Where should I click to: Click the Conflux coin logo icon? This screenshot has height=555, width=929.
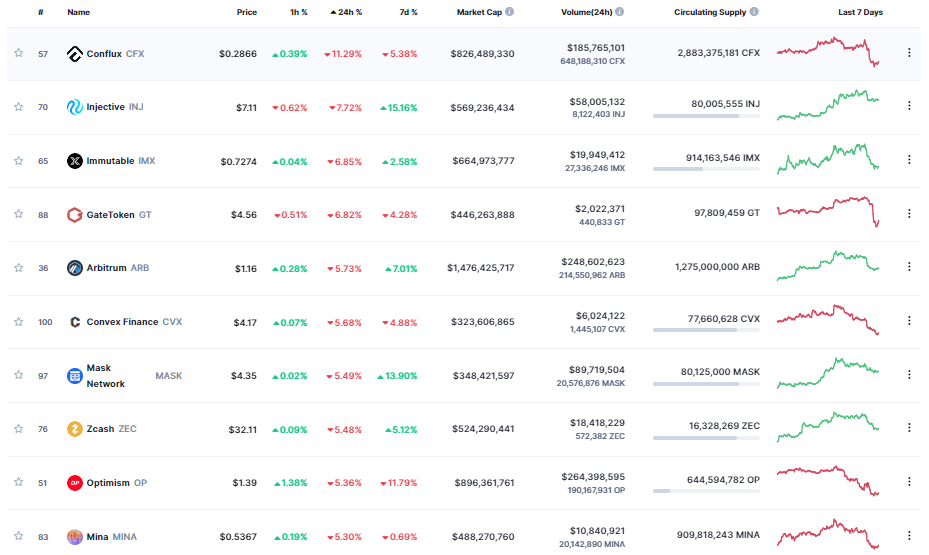74,53
